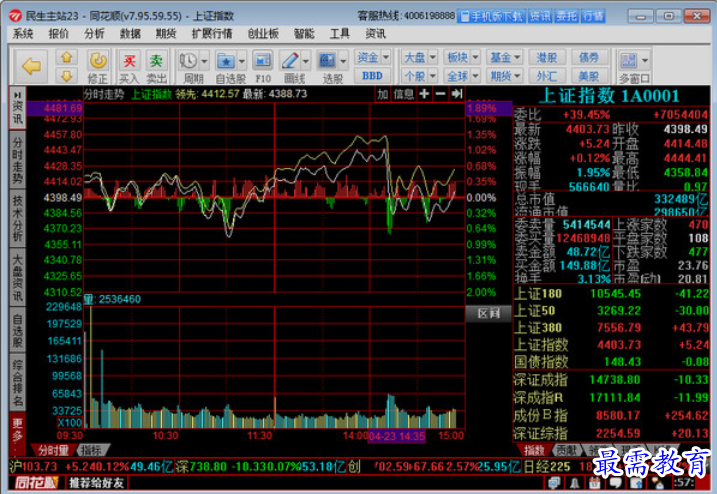Click the 港股 toolbar button
This screenshot has width=717, height=494.
click(547, 57)
